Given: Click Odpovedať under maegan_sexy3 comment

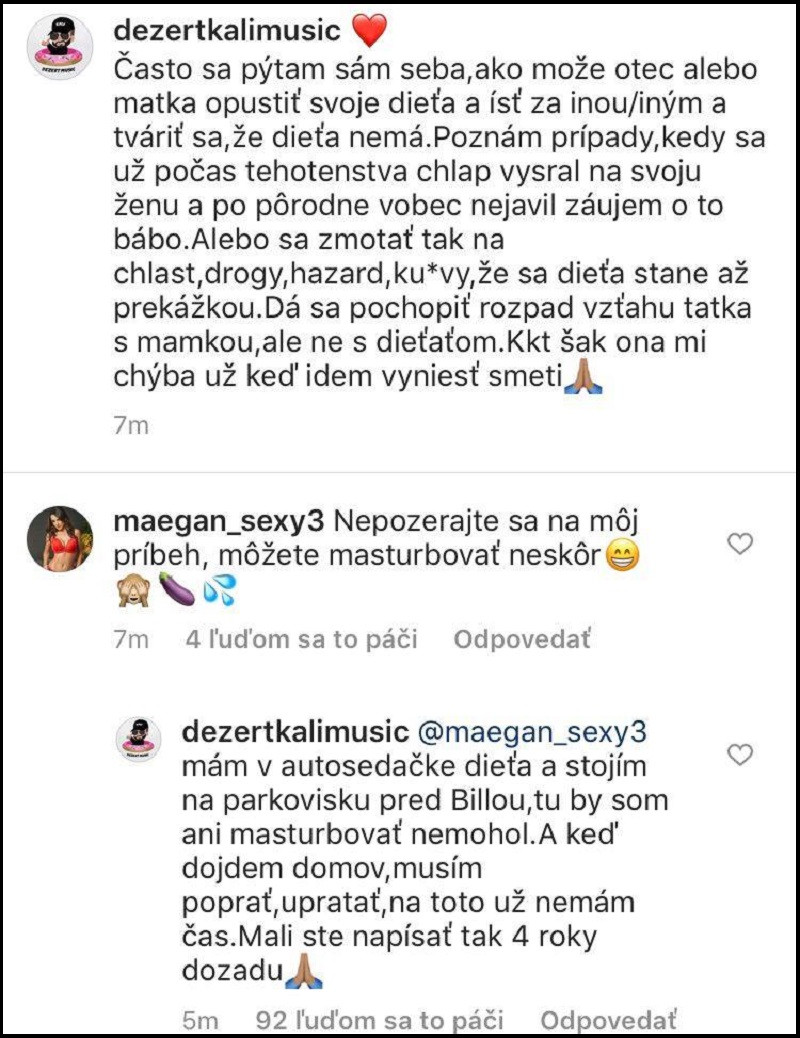Looking at the screenshot, I should click(x=522, y=639).
